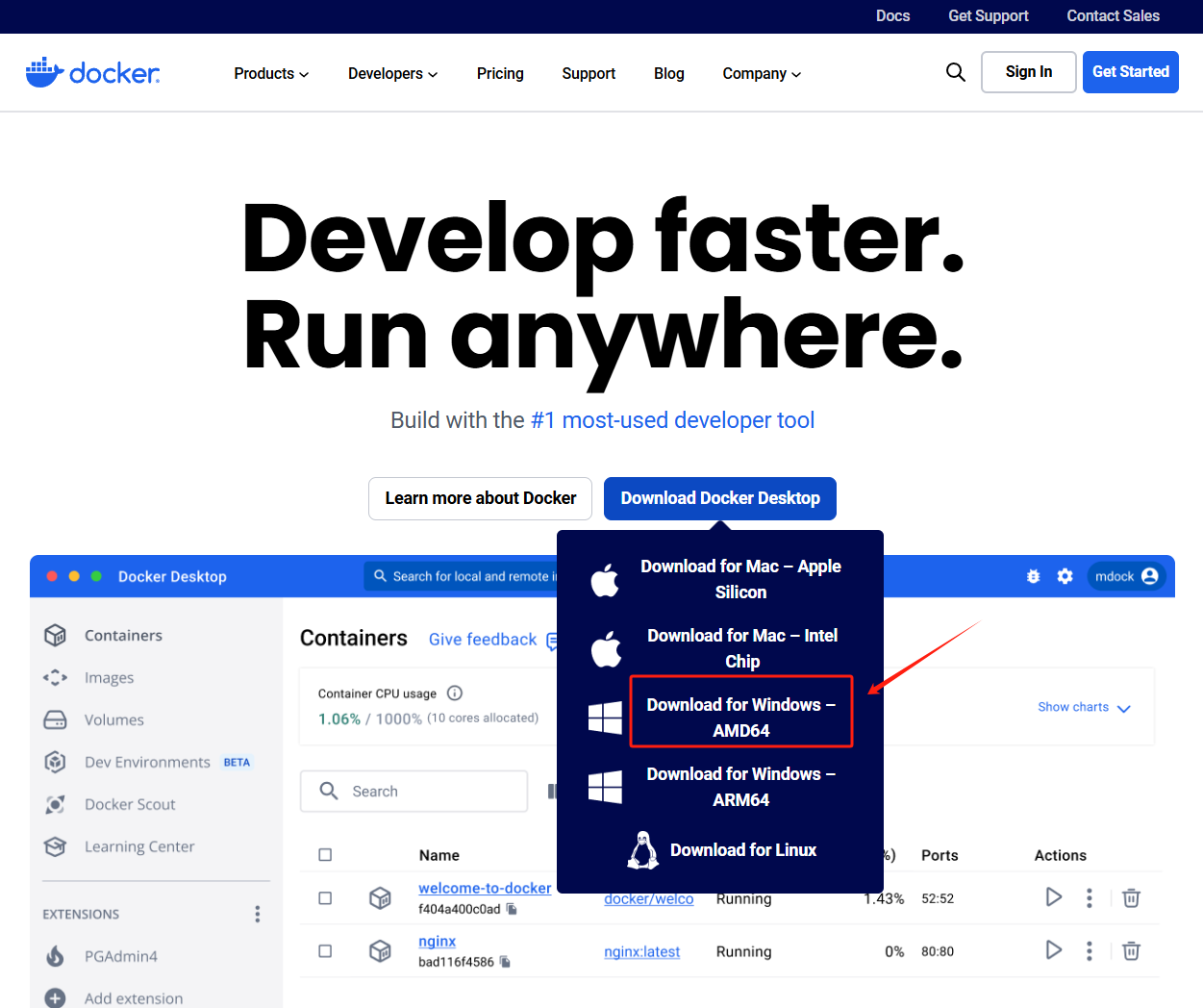Click the PGAdmin4 extension icon
Screen dimensions: 1203x1008
(56, 956)
